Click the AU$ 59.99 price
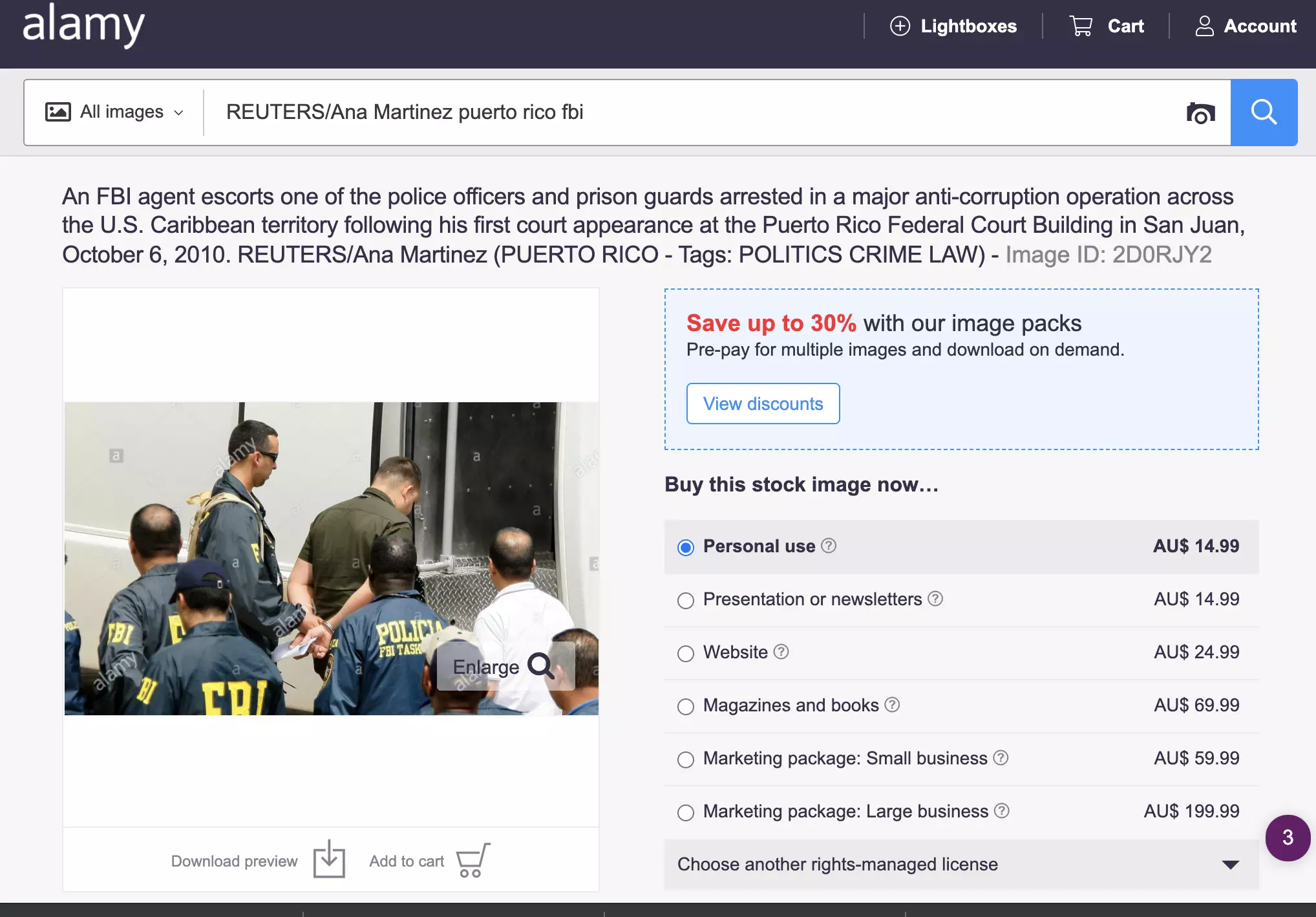 [x=1196, y=758]
